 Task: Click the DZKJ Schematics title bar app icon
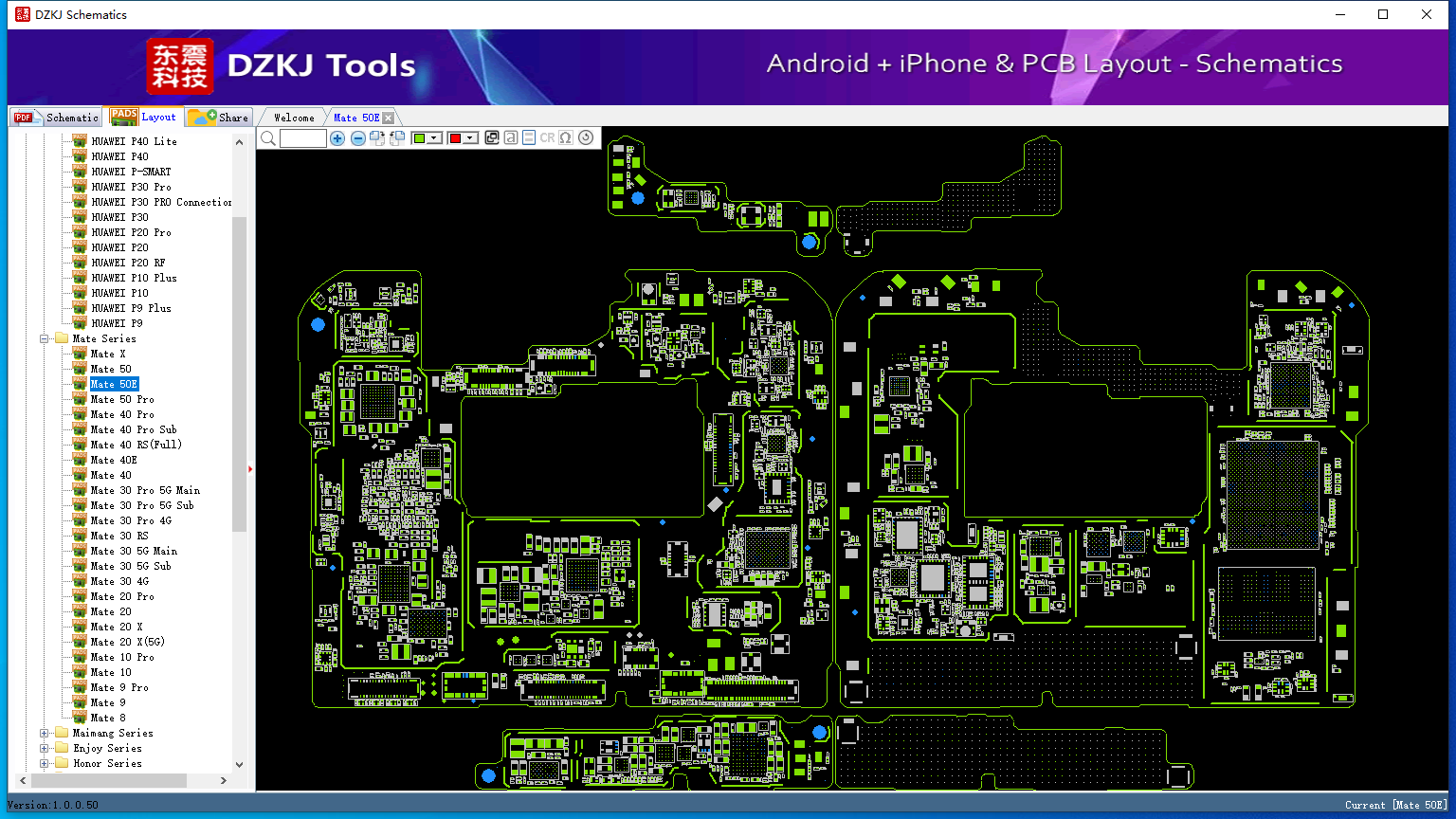(23, 14)
